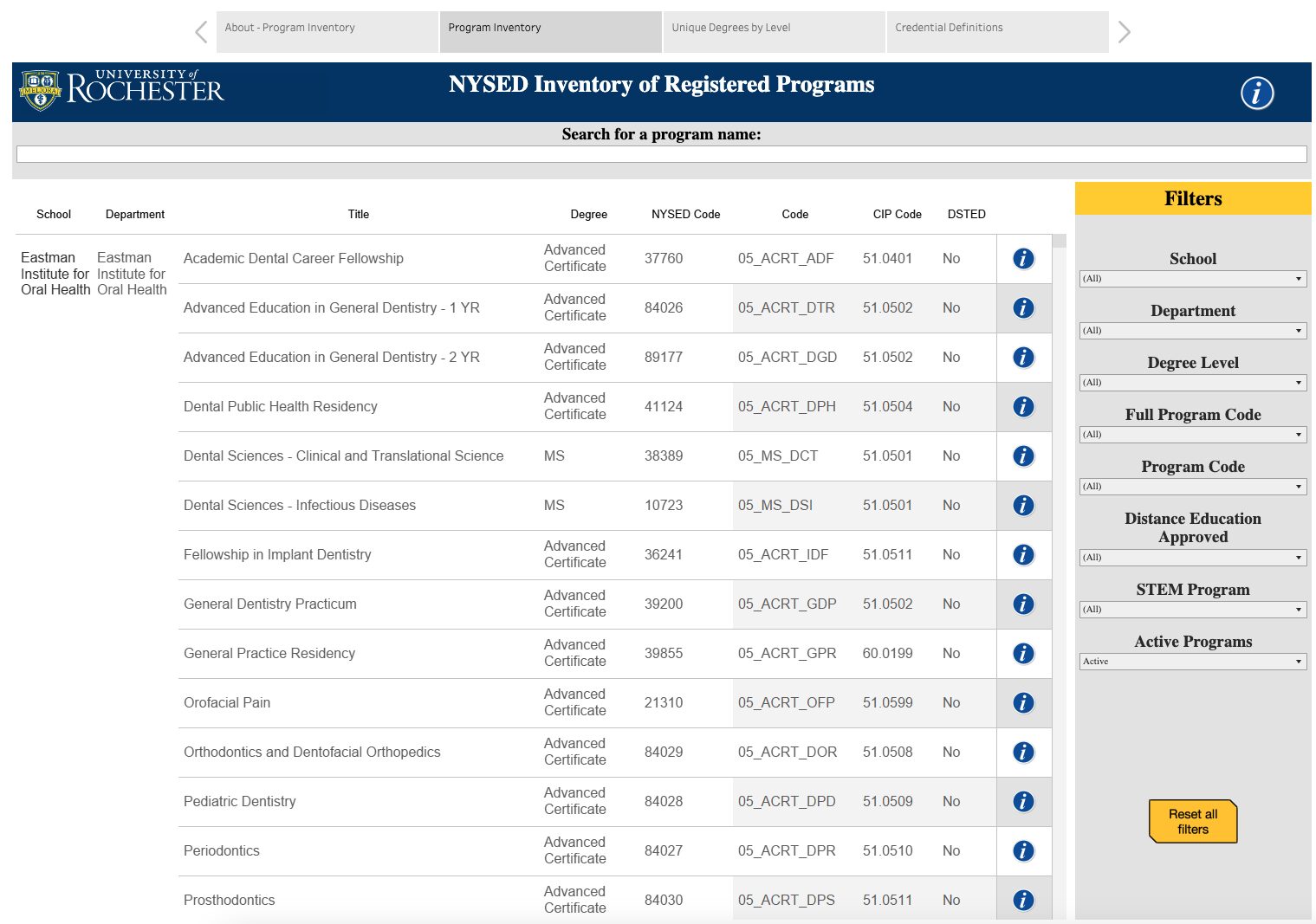Open Unique Degrees by Level tab
1316x924 pixels.
coord(774,32)
